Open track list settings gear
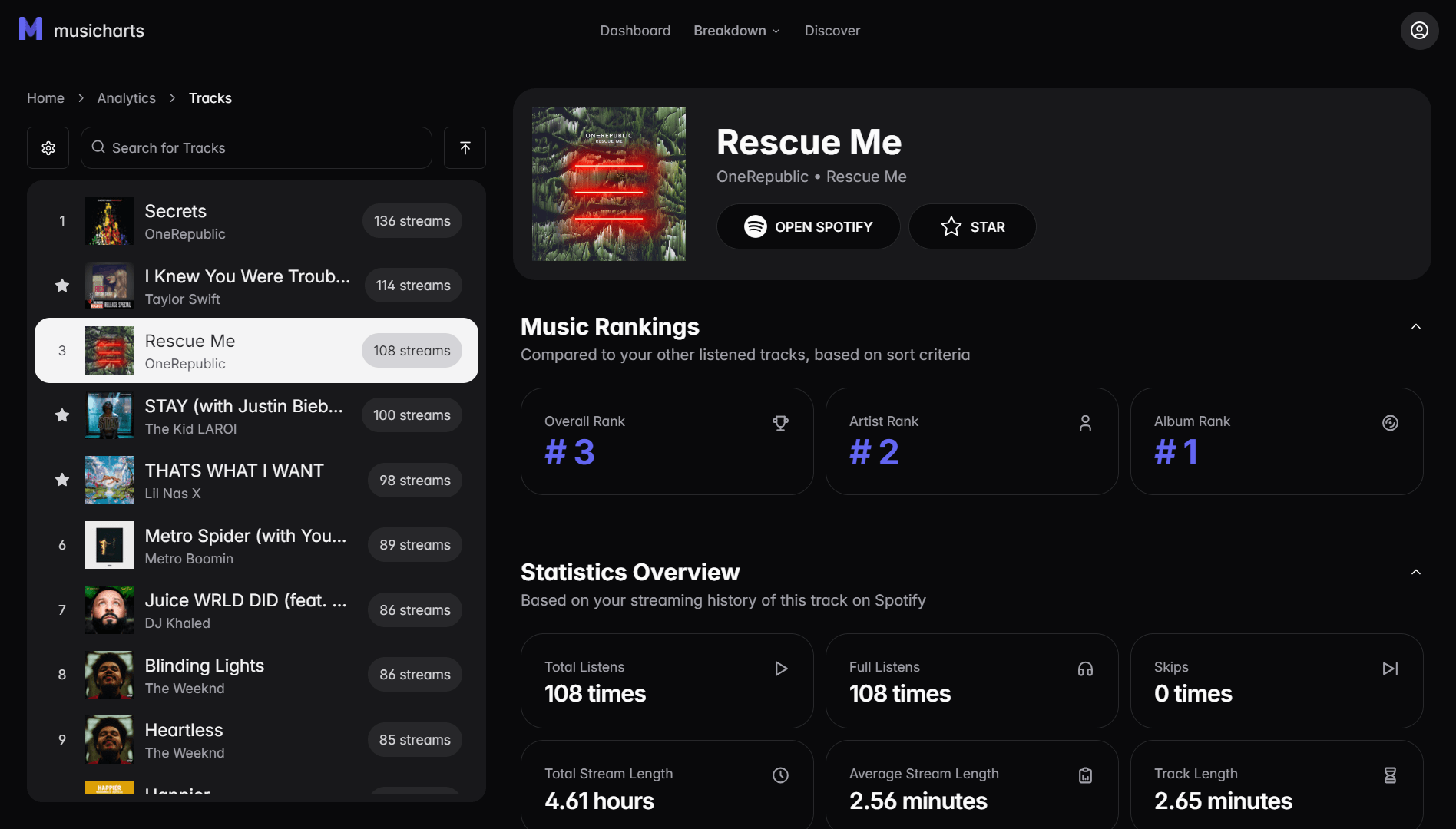The height and width of the screenshot is (829, 1456). click(x=48, y=148)
